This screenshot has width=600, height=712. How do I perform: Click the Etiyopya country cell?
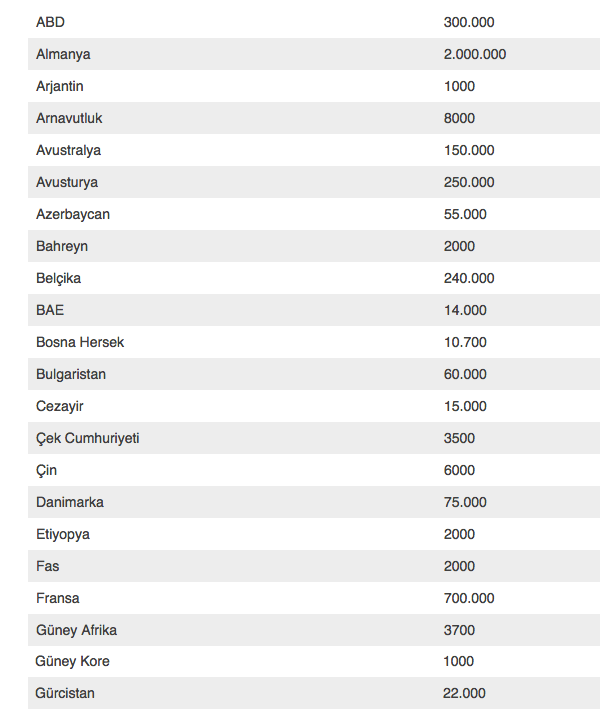63,534
